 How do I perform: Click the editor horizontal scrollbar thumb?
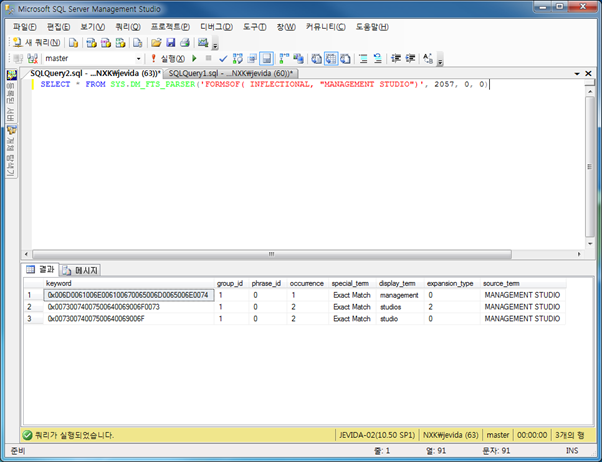tap(272, 254)
